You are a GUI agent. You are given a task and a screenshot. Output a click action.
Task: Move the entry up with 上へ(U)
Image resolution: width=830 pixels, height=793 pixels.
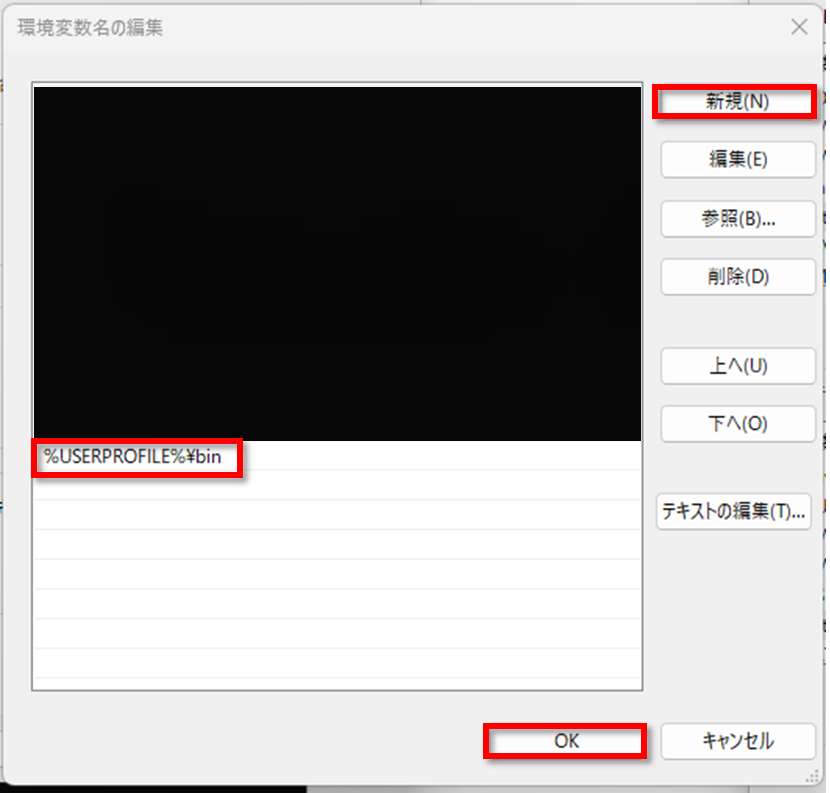pos(738,366)
